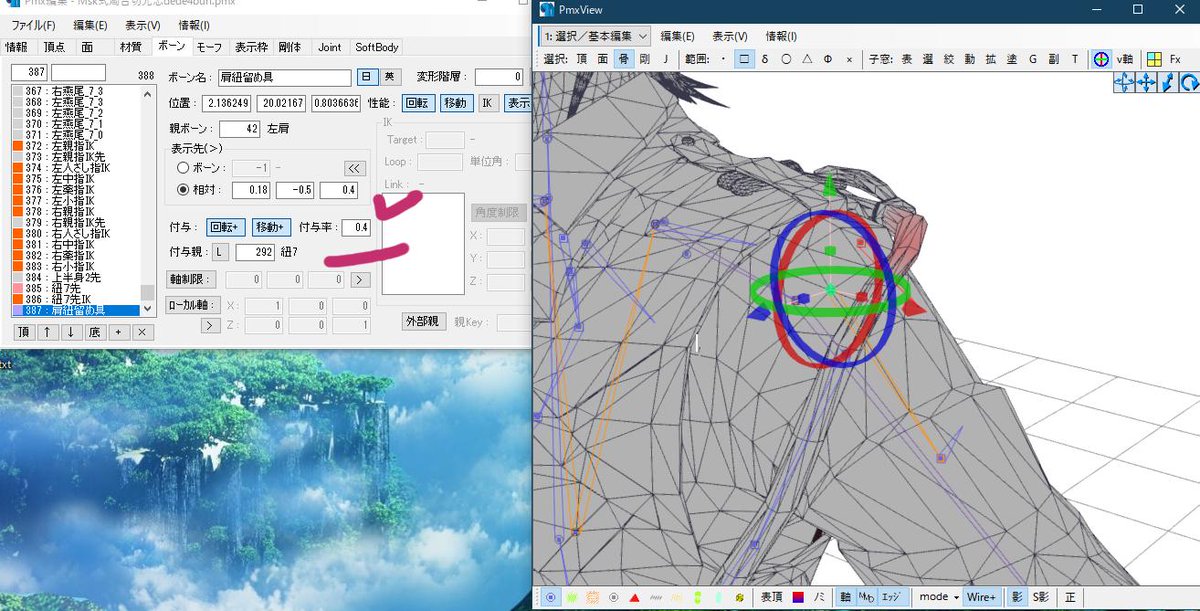The width and height of the screenshot is (1200, 611).
Task: Click the << button beside display target
Action: pos(354,168)
